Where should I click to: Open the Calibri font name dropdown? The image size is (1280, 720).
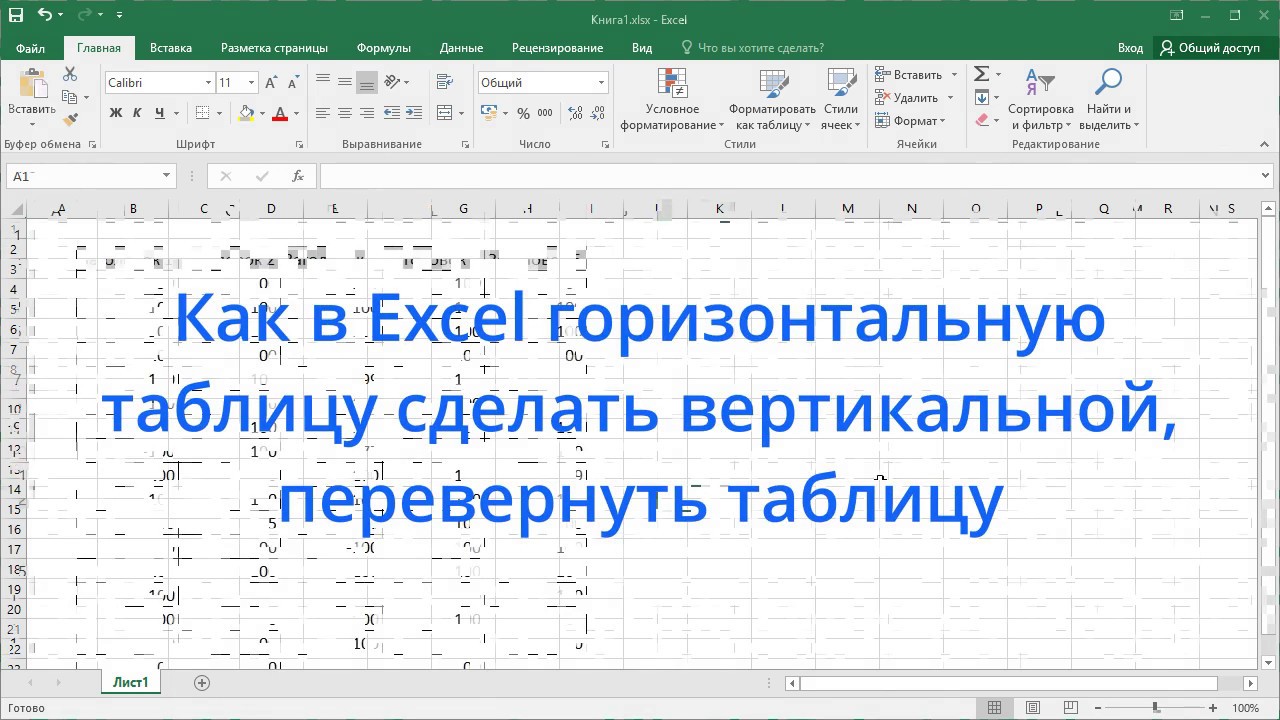pos(208,83)
